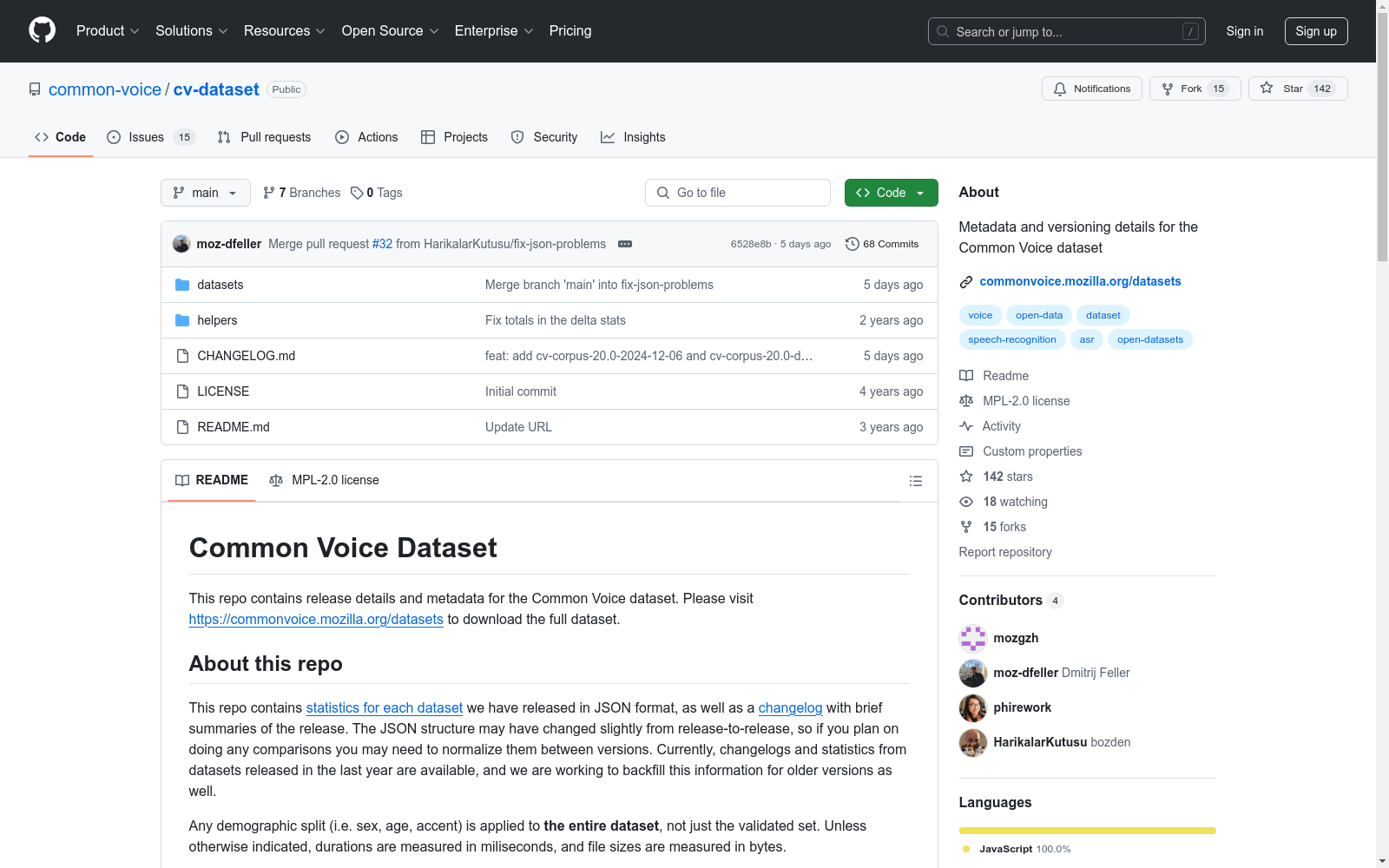Switch to the Insights tab
This screenshot has height=868, width=1389.
tap(633, 137)
